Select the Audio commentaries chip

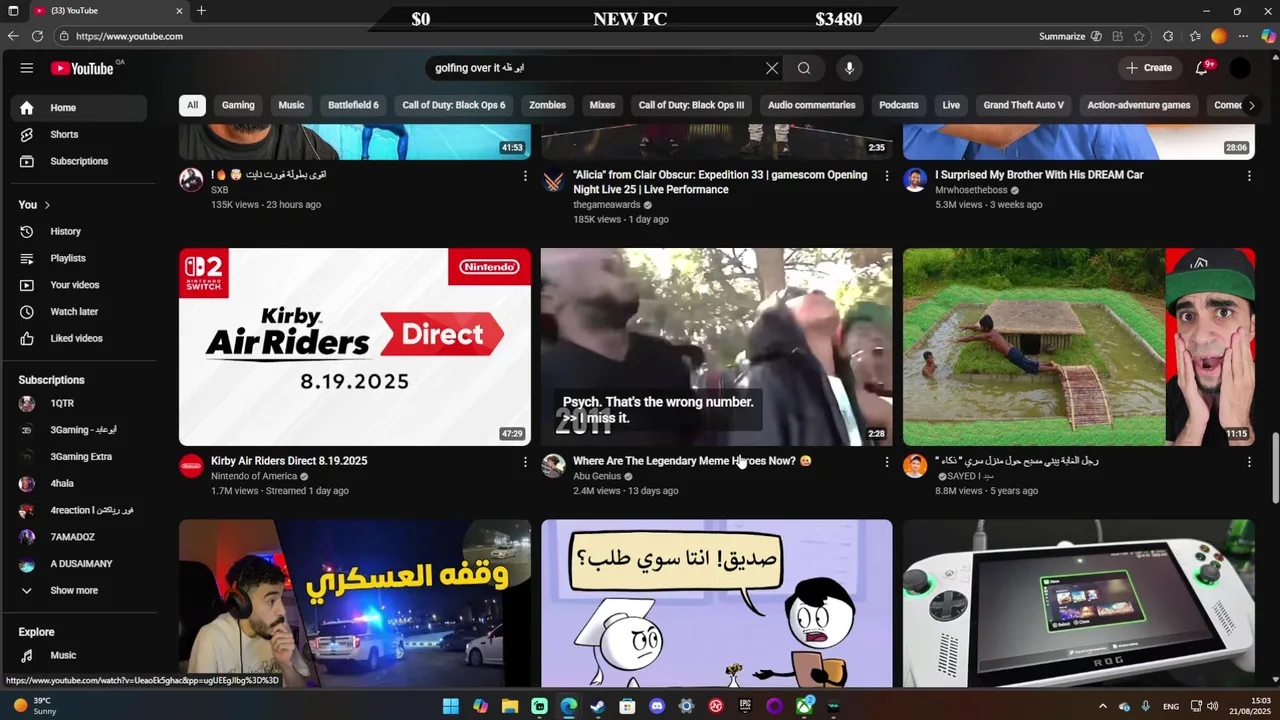[812, 105]
